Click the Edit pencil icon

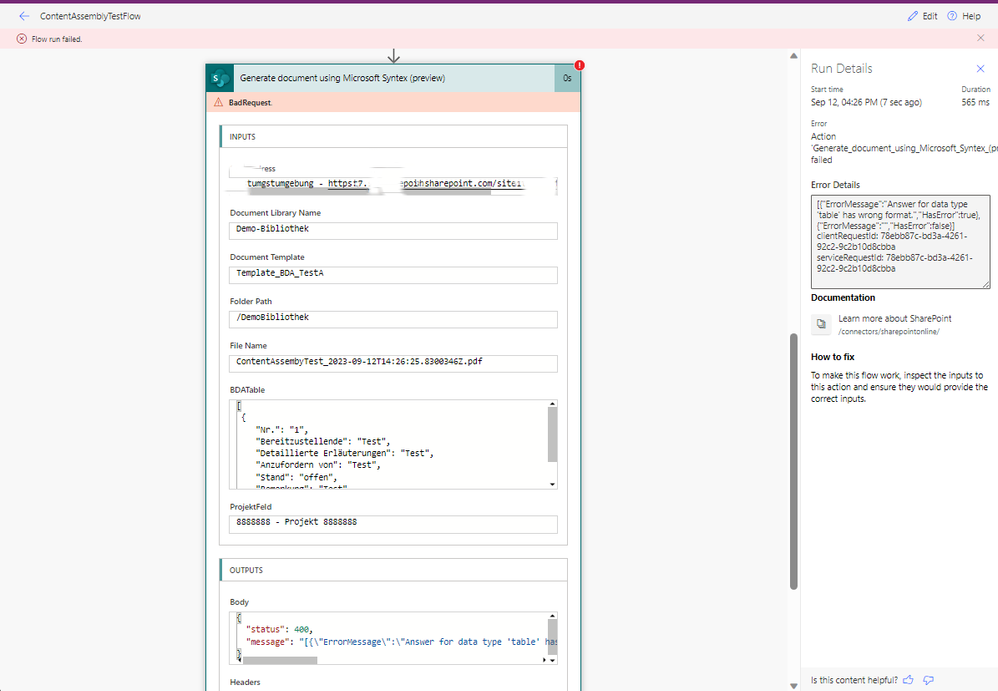(x=913, y=16)
